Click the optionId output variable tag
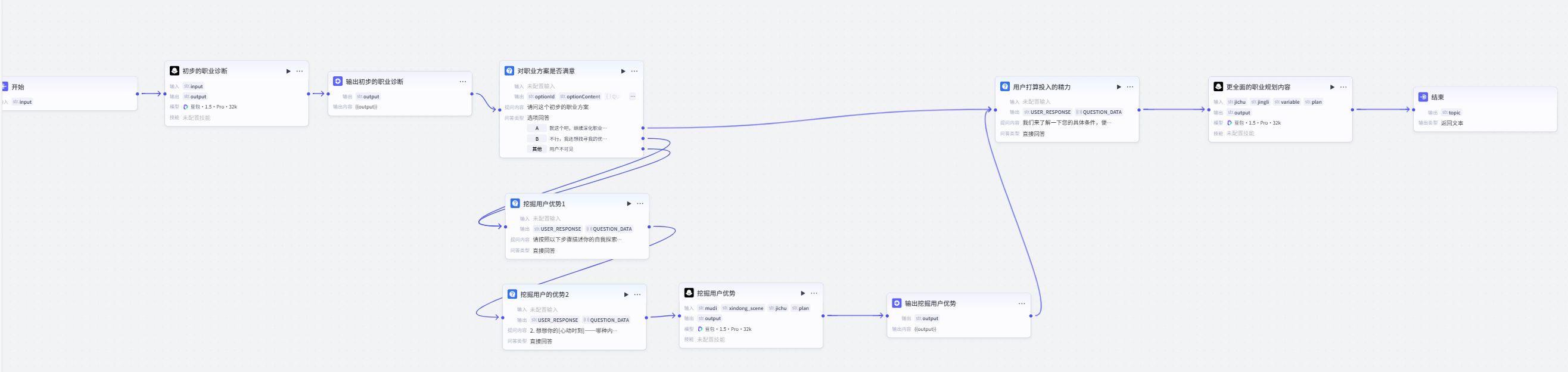 pos(542,97)
